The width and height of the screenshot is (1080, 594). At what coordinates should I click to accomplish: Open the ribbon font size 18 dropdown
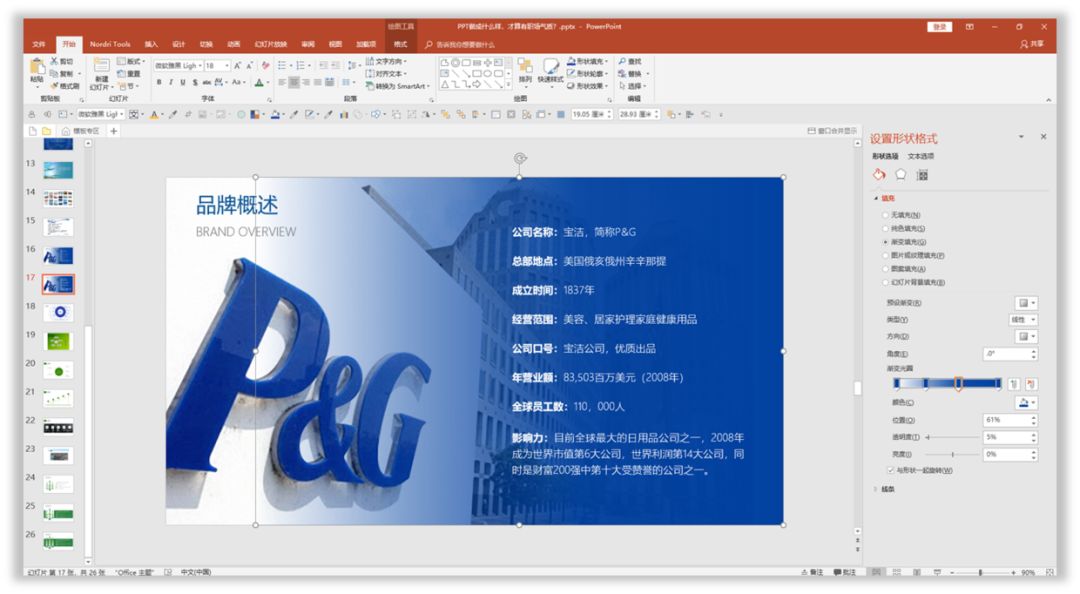click(x=227, y=65)
